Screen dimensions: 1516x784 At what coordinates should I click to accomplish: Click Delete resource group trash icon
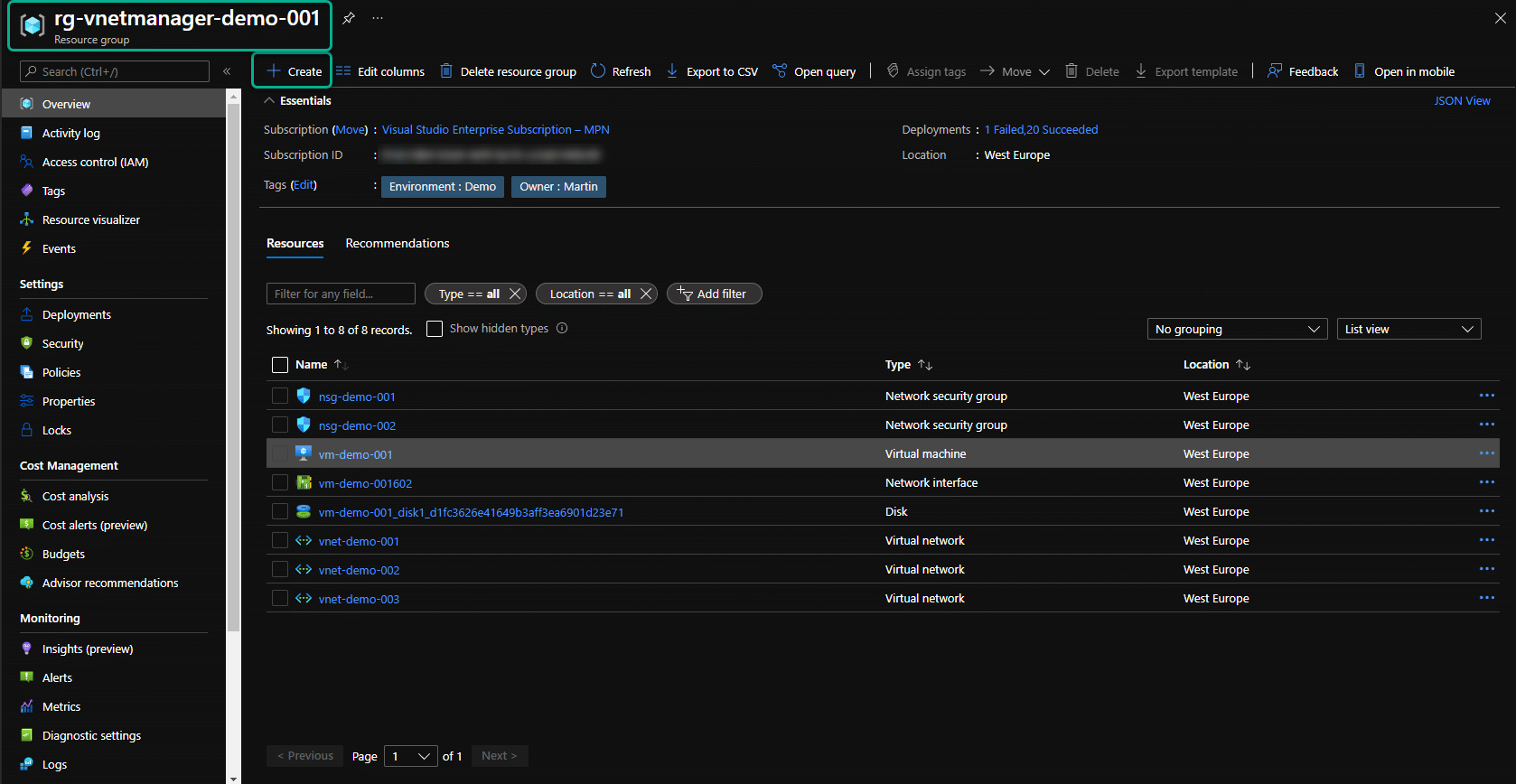pyautogui.click(x=446, y=70)
